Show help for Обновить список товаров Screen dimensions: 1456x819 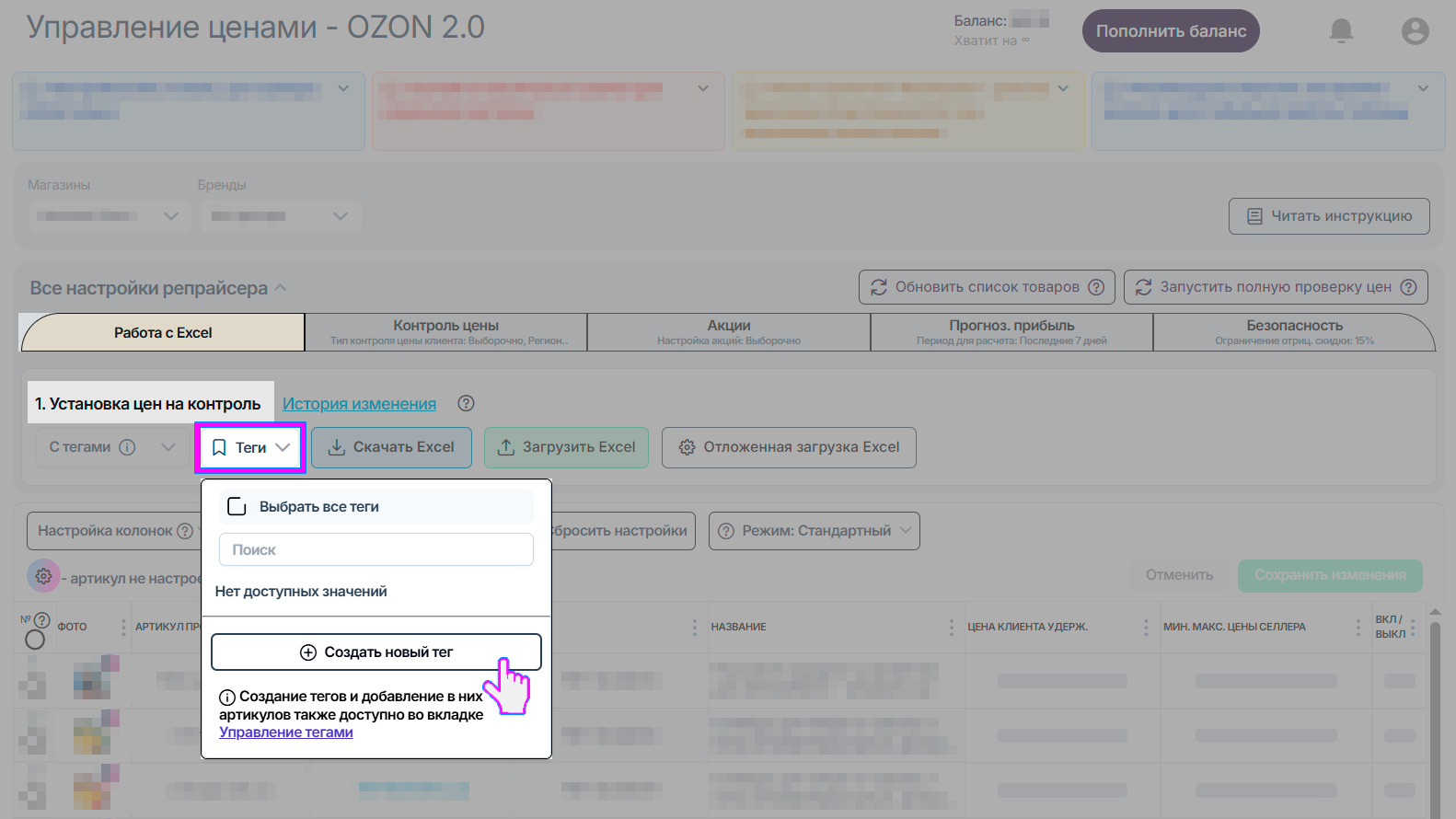1096,287
